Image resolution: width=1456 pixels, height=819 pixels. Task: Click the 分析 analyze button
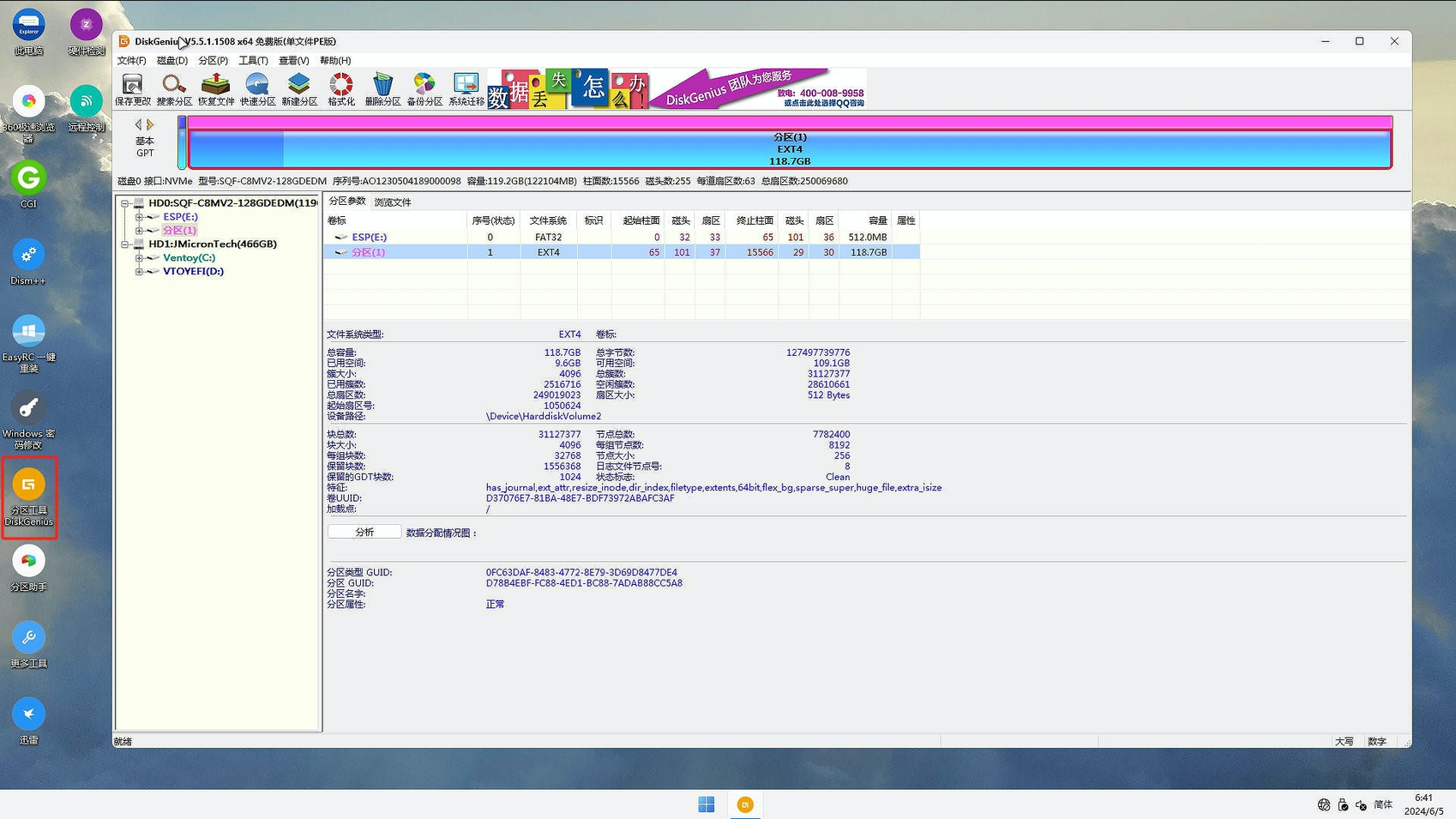click(364, 533)
